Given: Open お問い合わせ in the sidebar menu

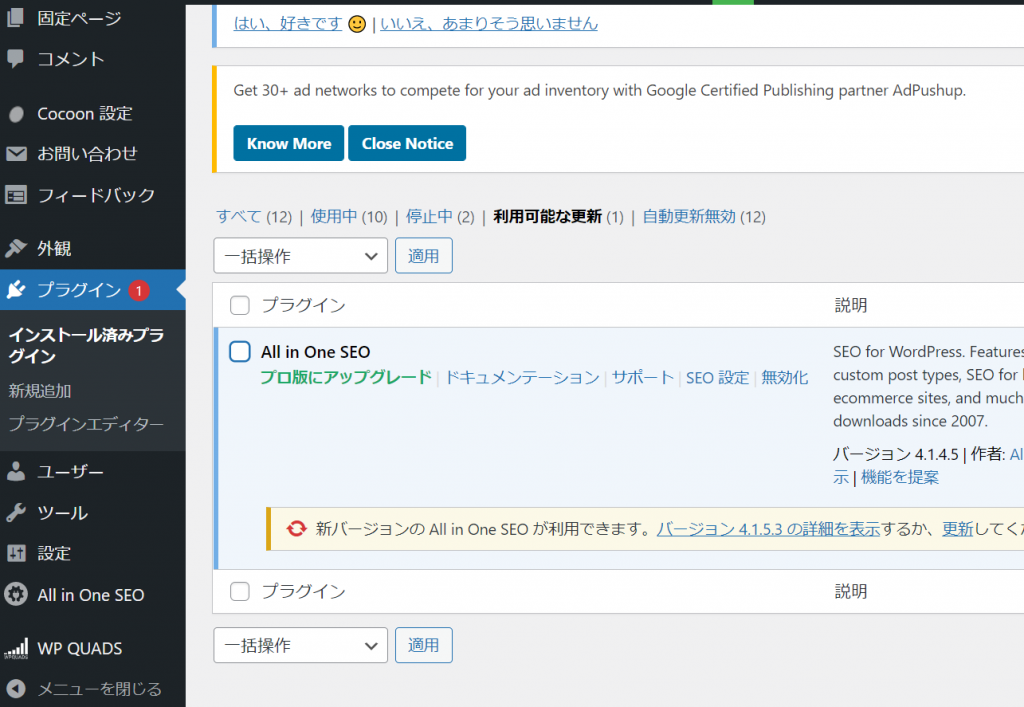Looking at the screenshot, I should tap(88, 153).
